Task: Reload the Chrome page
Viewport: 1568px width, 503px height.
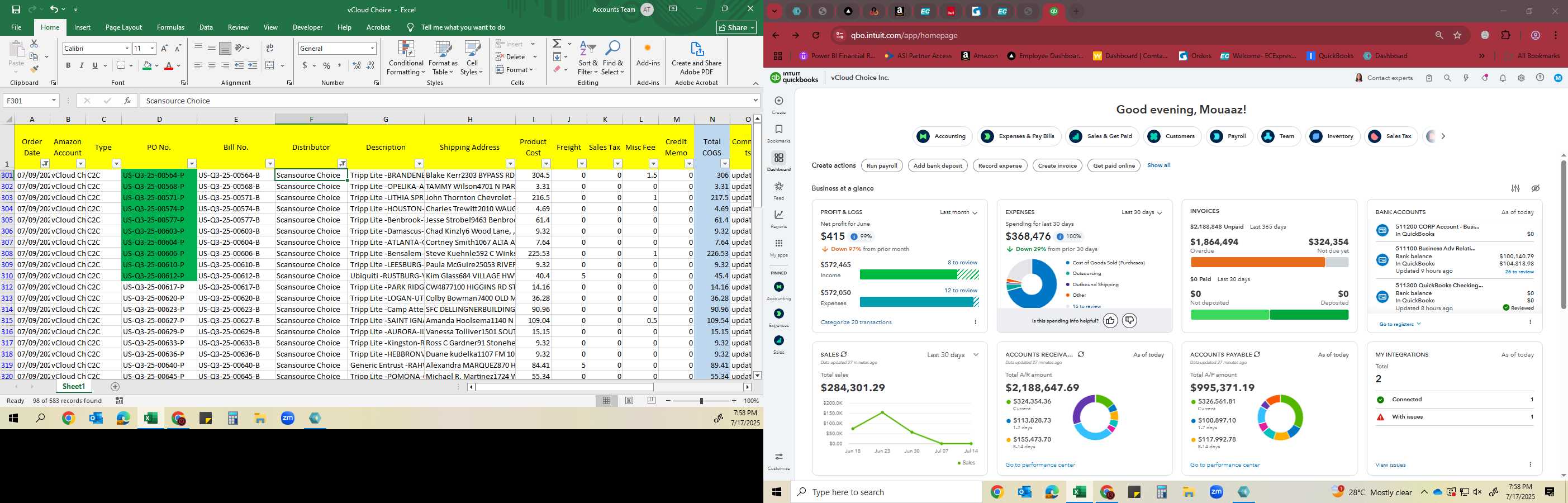Action: [x=816, y=35]
